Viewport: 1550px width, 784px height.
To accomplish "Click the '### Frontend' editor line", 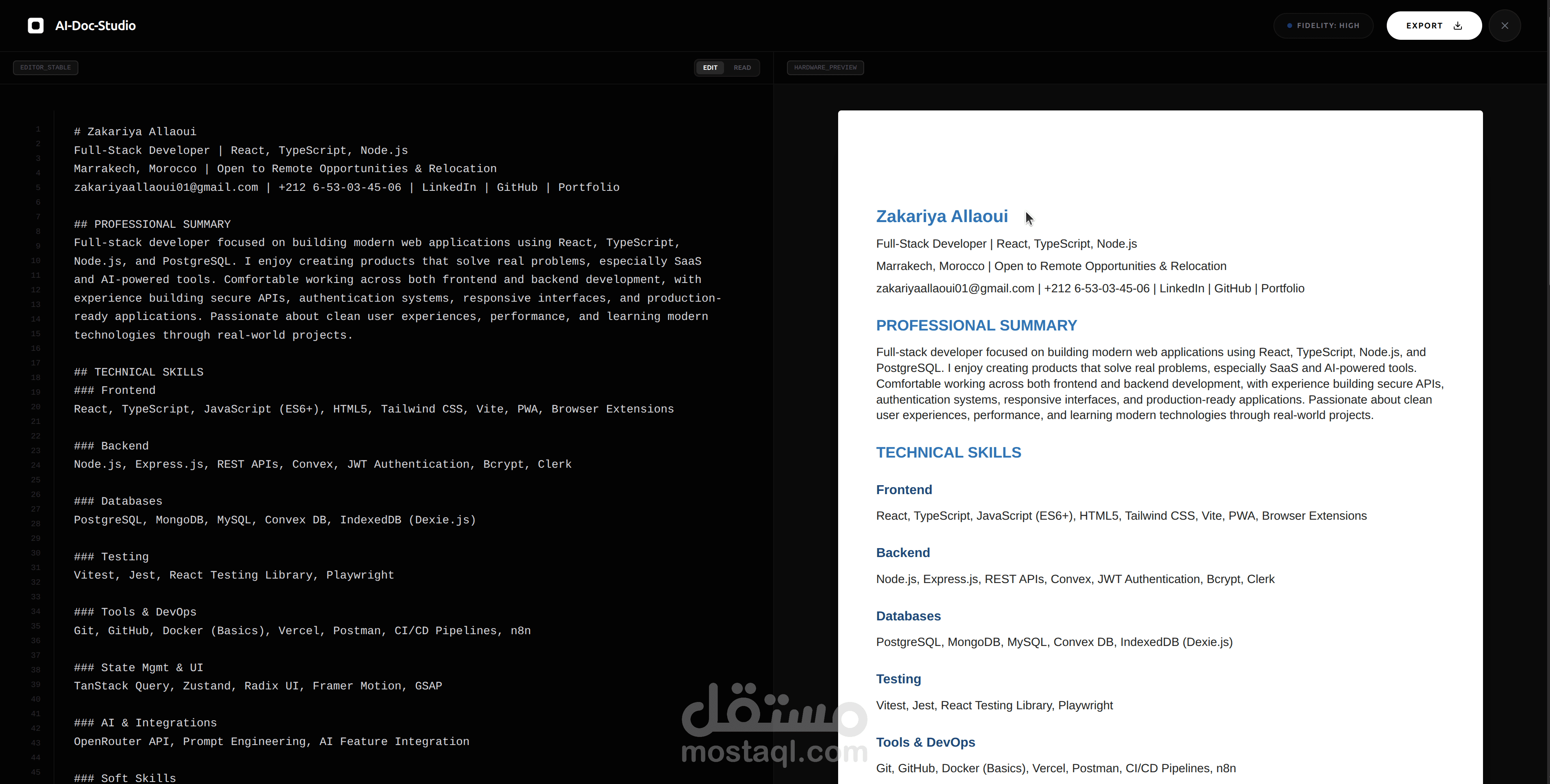I will pyautogui.click(x=115, y=391).
